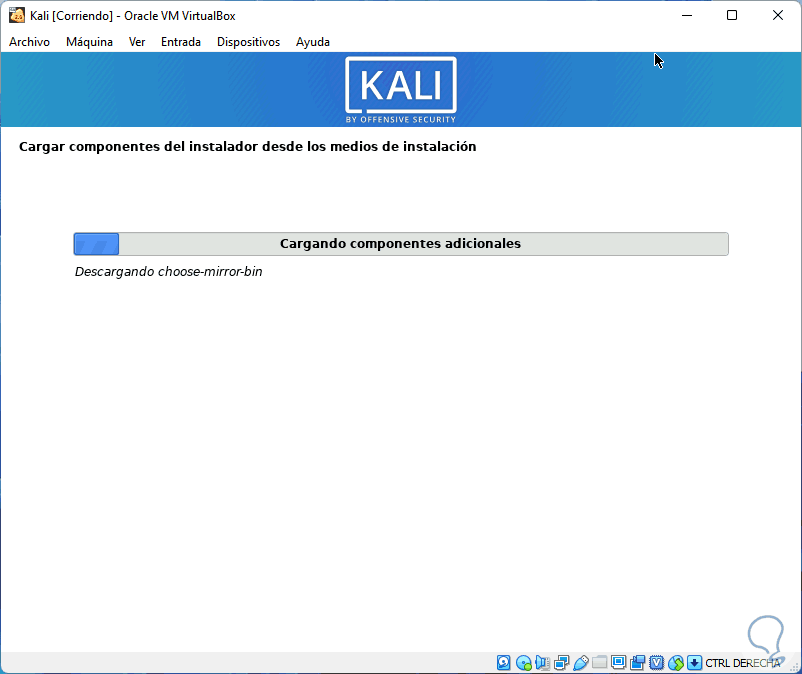Click the Kali logo banner
This screenshot has height=674, width=802.
401,89
